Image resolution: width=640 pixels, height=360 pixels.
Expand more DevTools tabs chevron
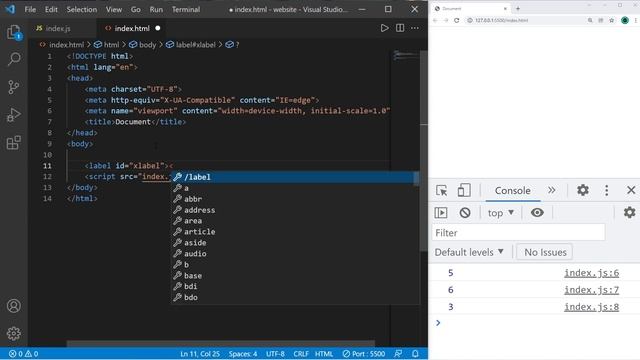coord(552,190)
